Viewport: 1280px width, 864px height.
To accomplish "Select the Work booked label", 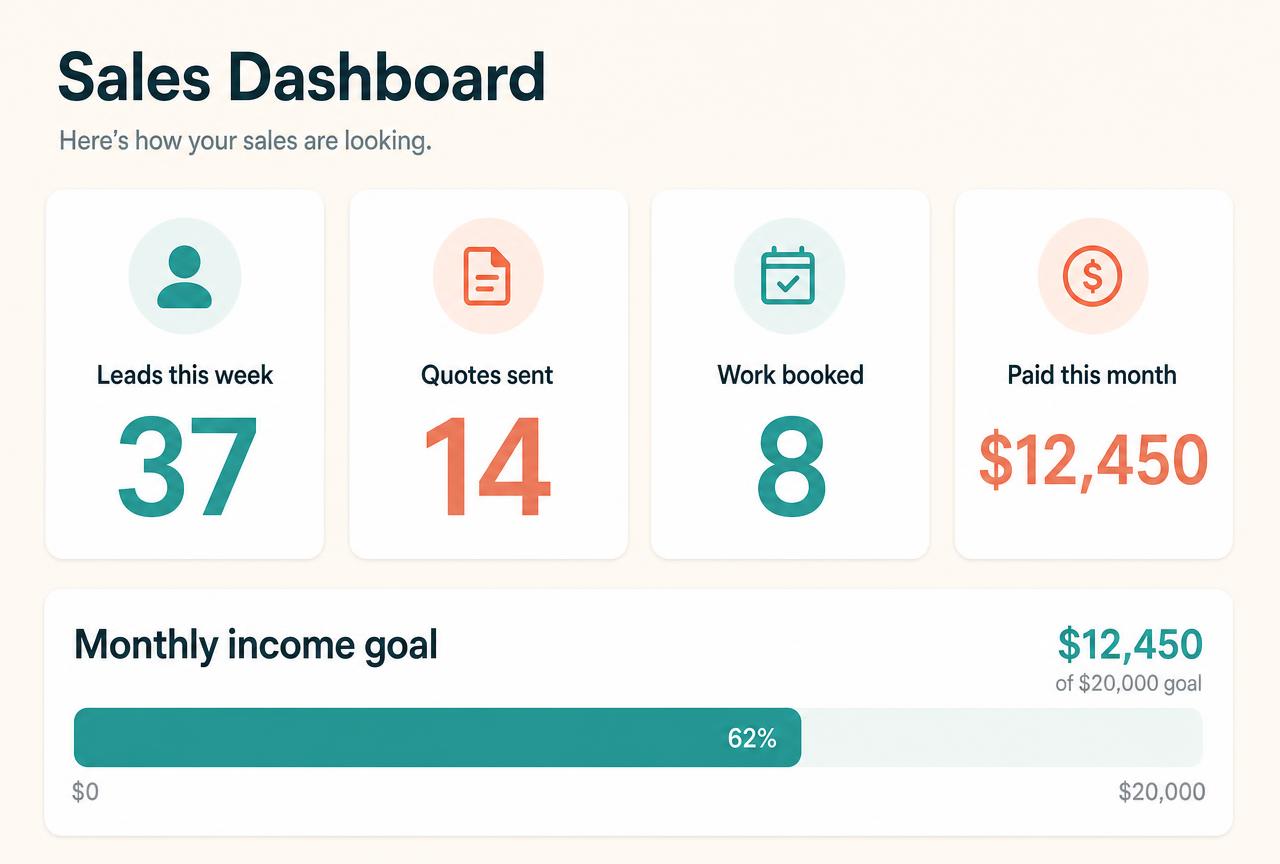I will (790, 375).
